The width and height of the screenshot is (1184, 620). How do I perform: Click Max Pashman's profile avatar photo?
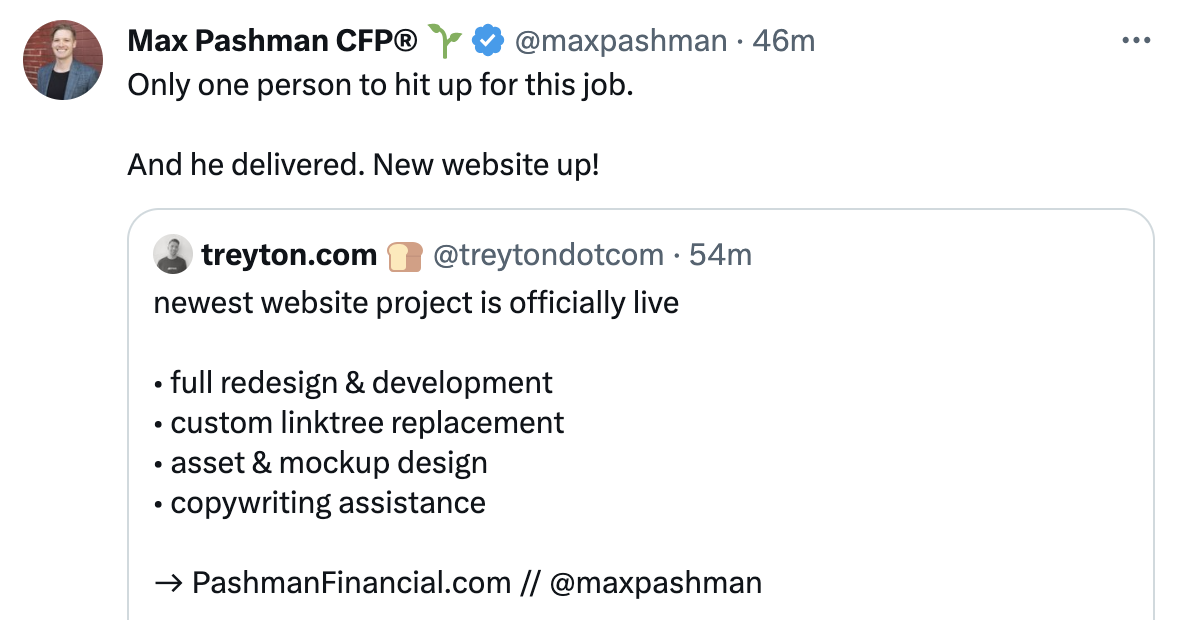pyautogui.click(x=63, y=60)
